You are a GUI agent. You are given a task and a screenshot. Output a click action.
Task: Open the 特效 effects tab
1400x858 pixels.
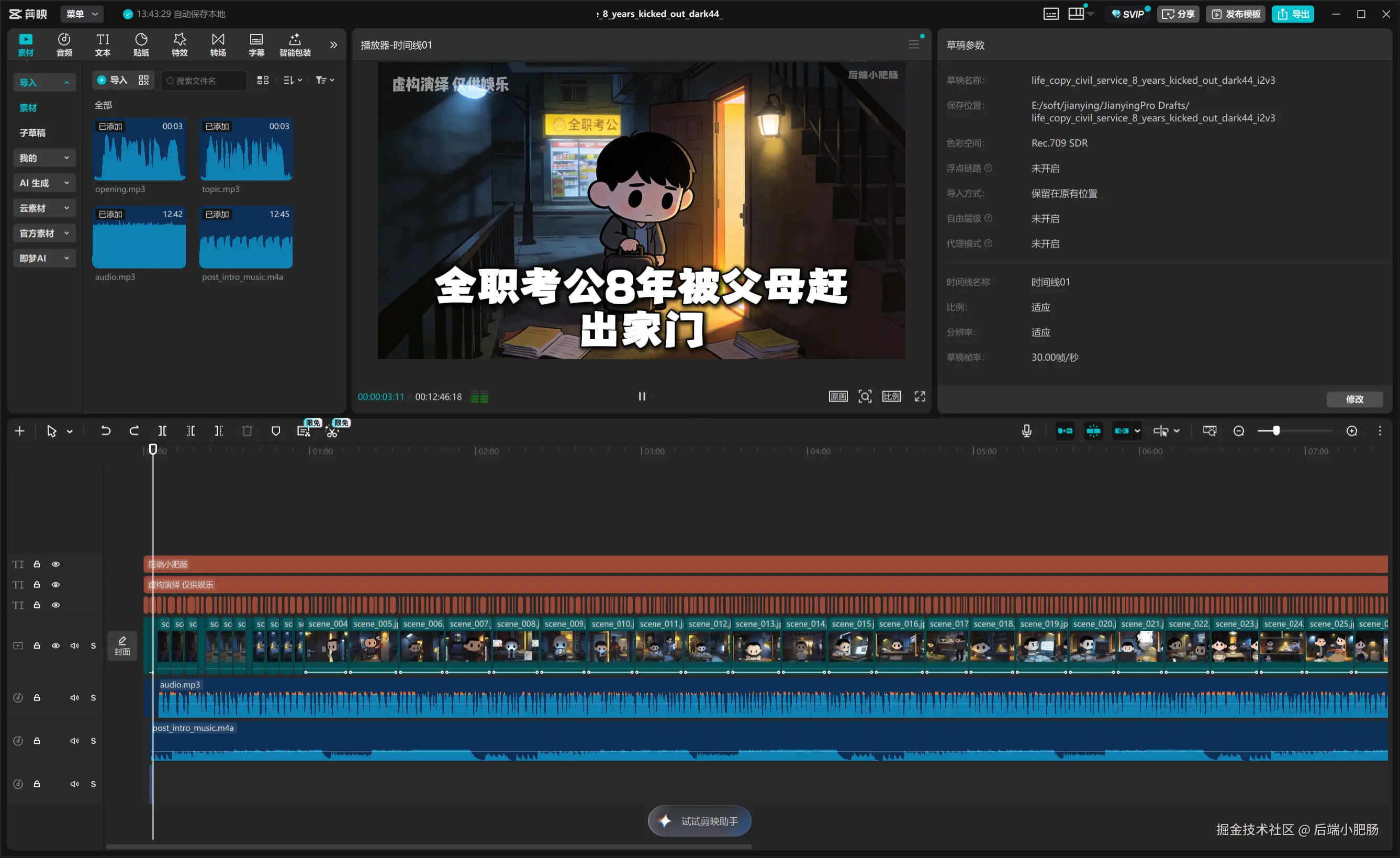(x=180, y=45)
